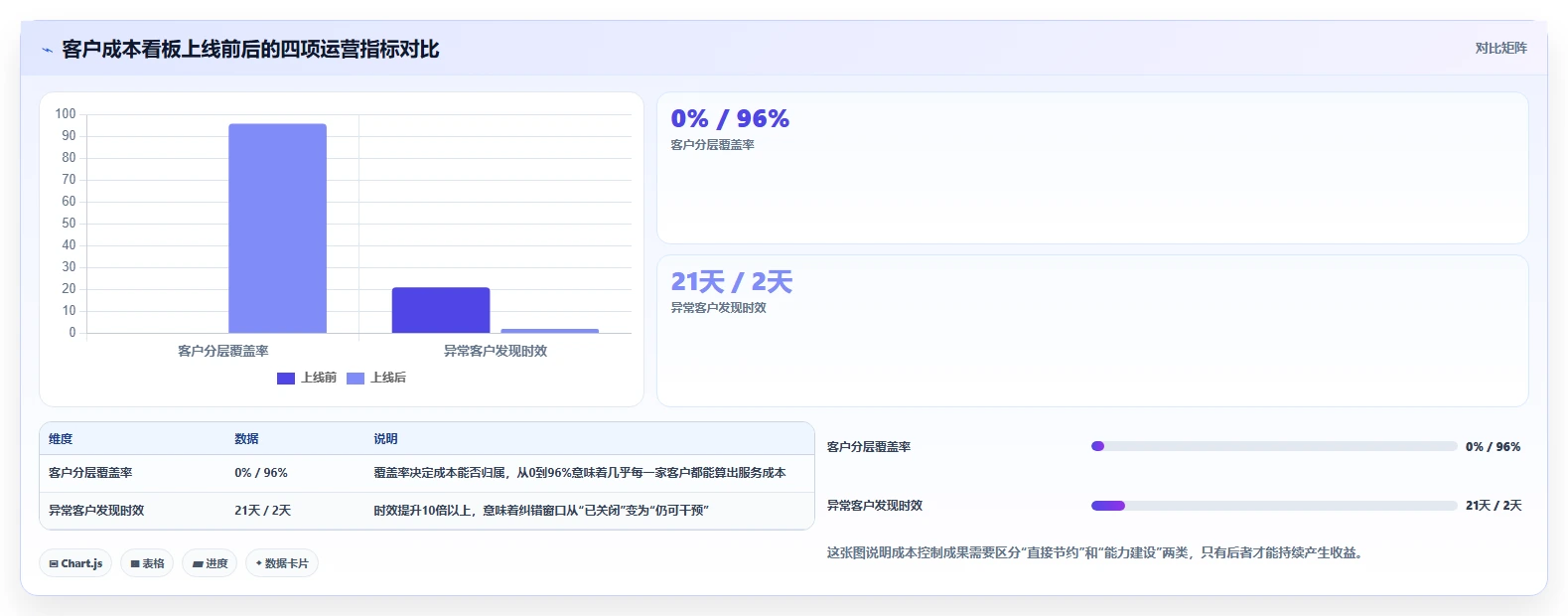
Task: Select the 21天 / 2天 data card
Action: pos(1092,331)
